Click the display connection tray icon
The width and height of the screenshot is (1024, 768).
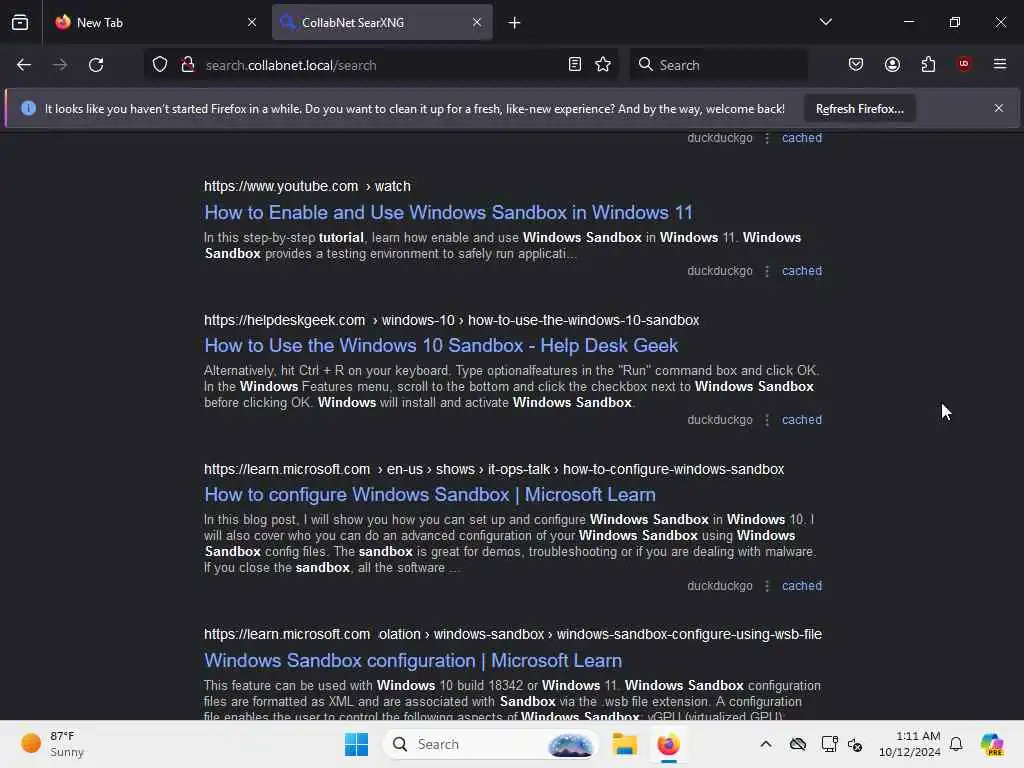(x=829, y=744)
